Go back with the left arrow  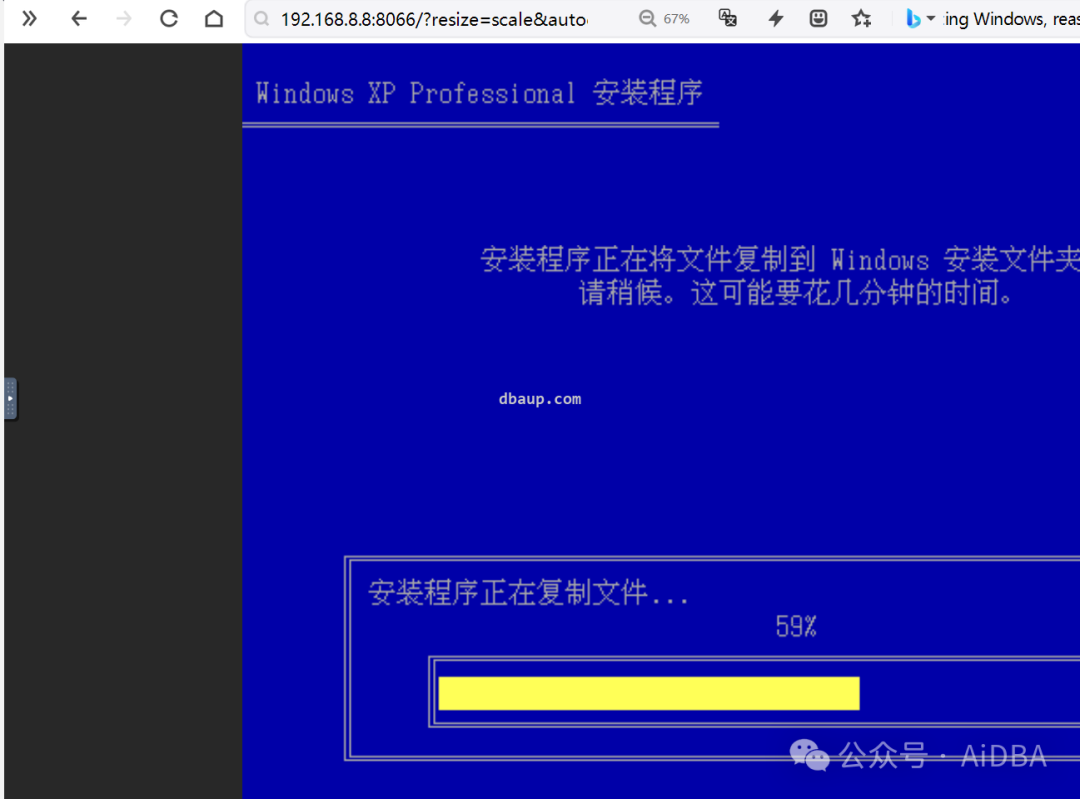click(79, 19)
